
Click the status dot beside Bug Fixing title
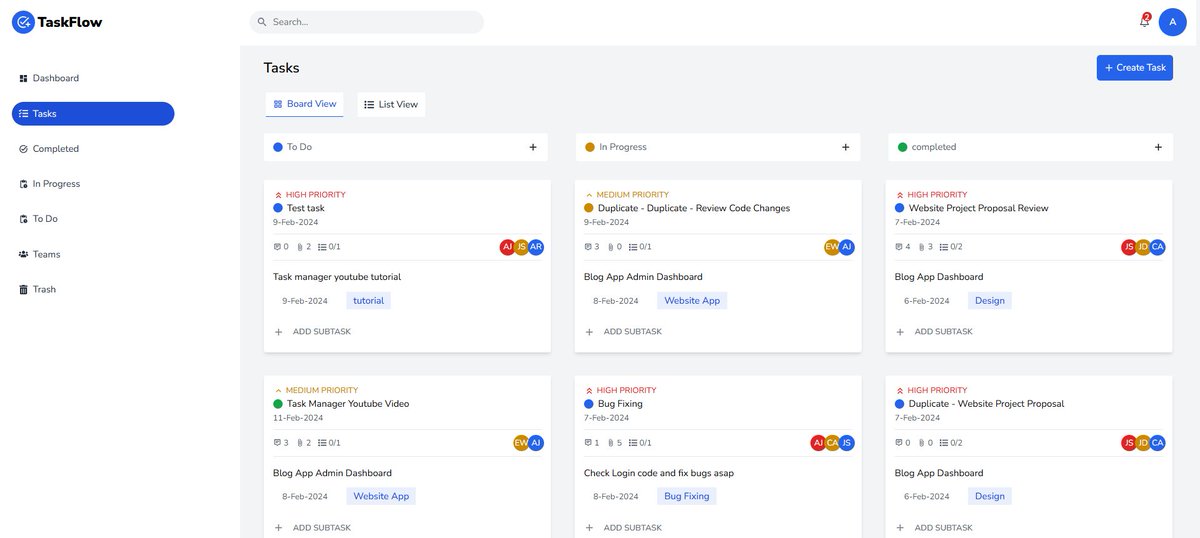tap(589, 404)
